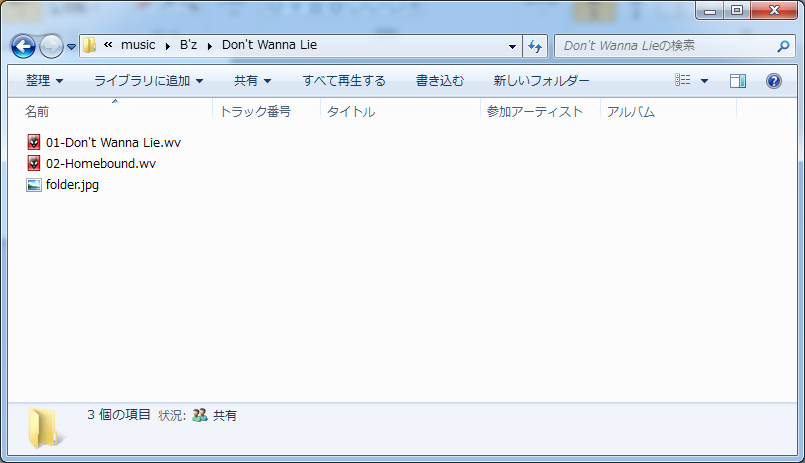
Task: Select Don't Wanna Lie breadcrumb
Action: coord(270,45)
